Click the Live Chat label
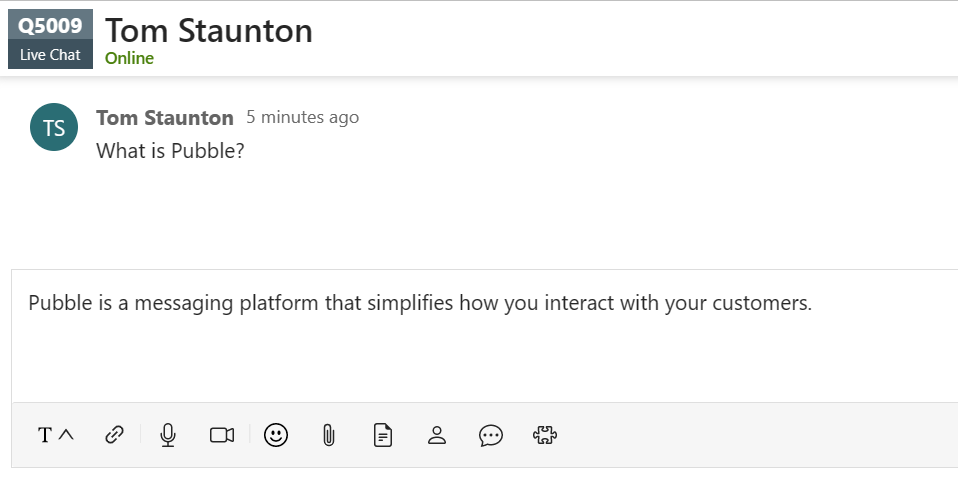The width and height of the screenshot is (958, 477). (x=50, y=55)
